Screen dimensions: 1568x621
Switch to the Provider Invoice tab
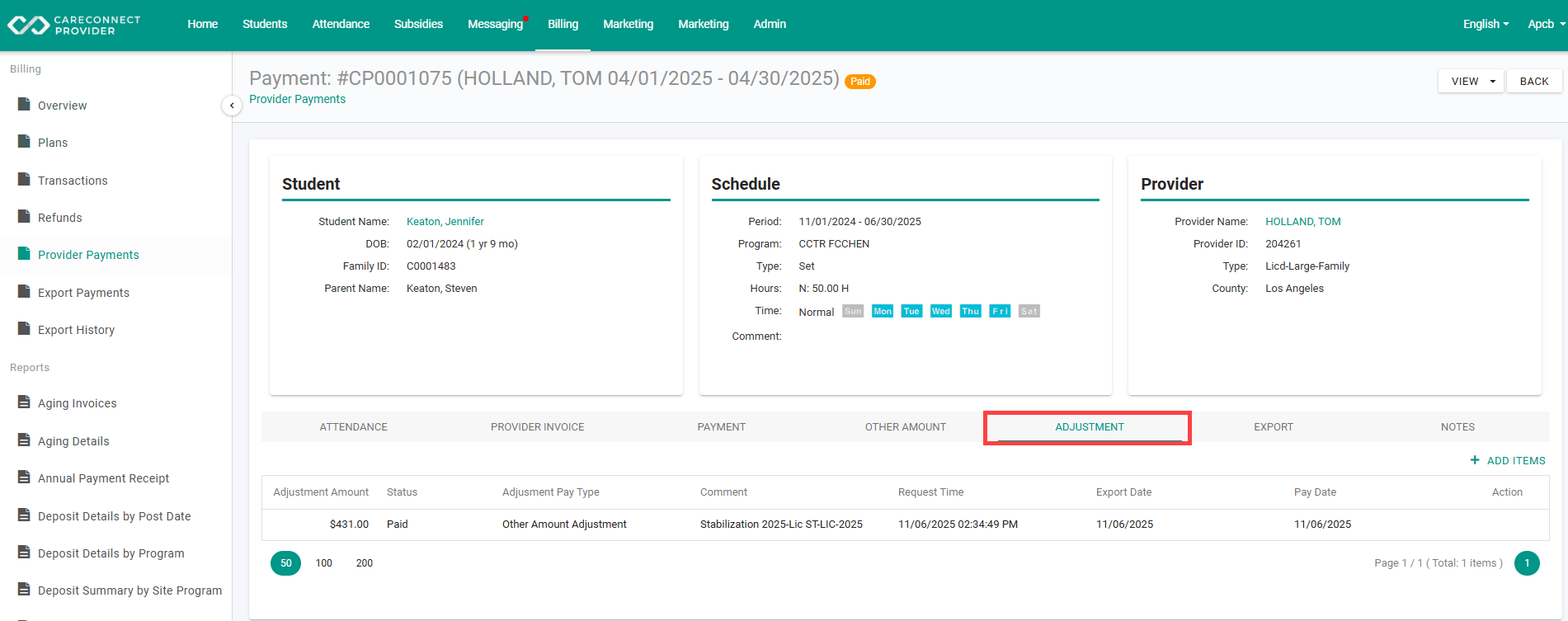[537, 427]
